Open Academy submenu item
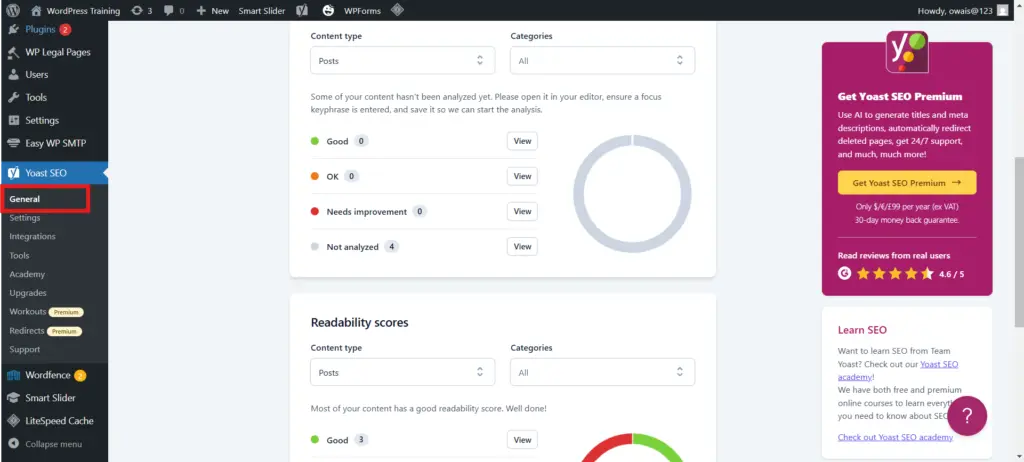This screenshot has width=1024, height=462. click(27, 274)
